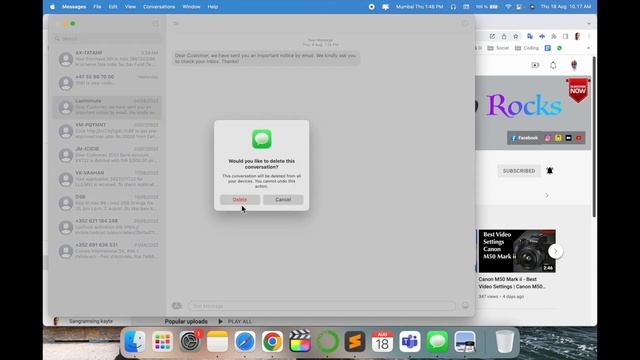
Task: Click the Apple menu icon
Action: click(52, 7)
